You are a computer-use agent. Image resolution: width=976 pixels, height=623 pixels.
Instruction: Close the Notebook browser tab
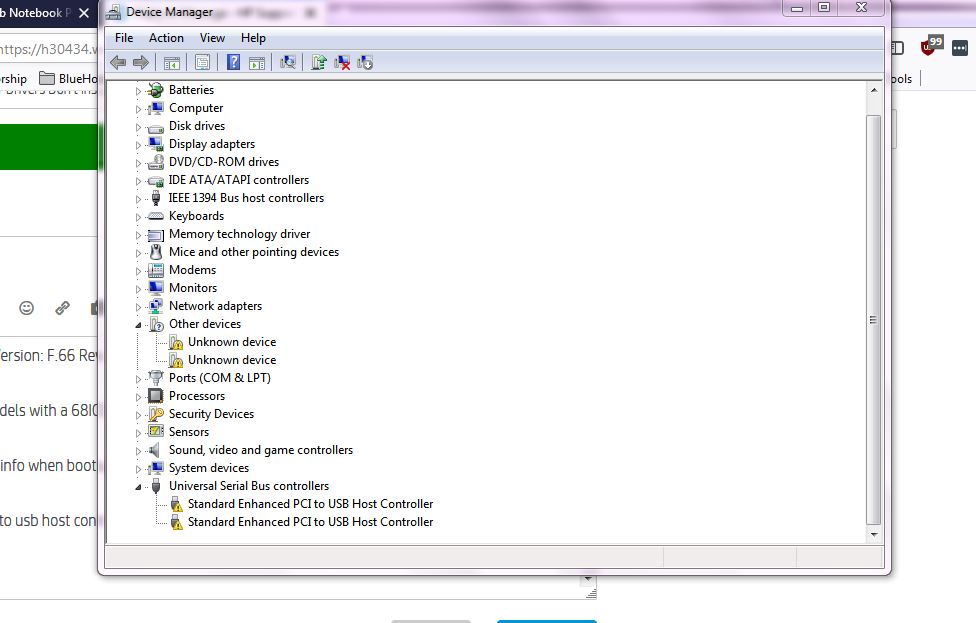click(84, 12)
